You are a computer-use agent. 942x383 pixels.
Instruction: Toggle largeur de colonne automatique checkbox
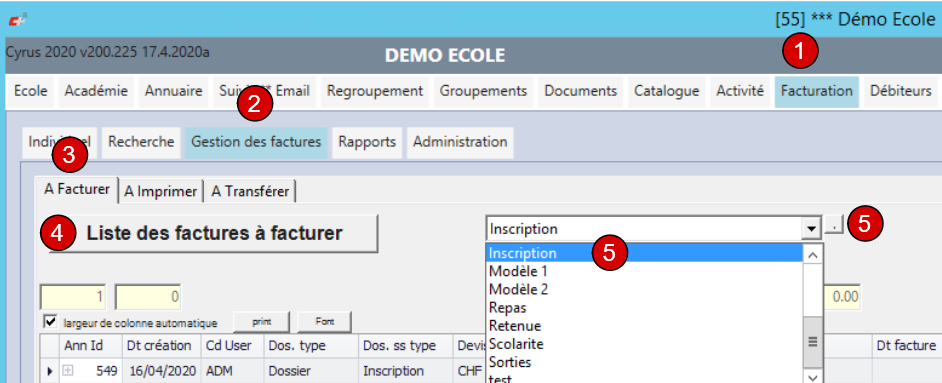click(x=51, y=321)
